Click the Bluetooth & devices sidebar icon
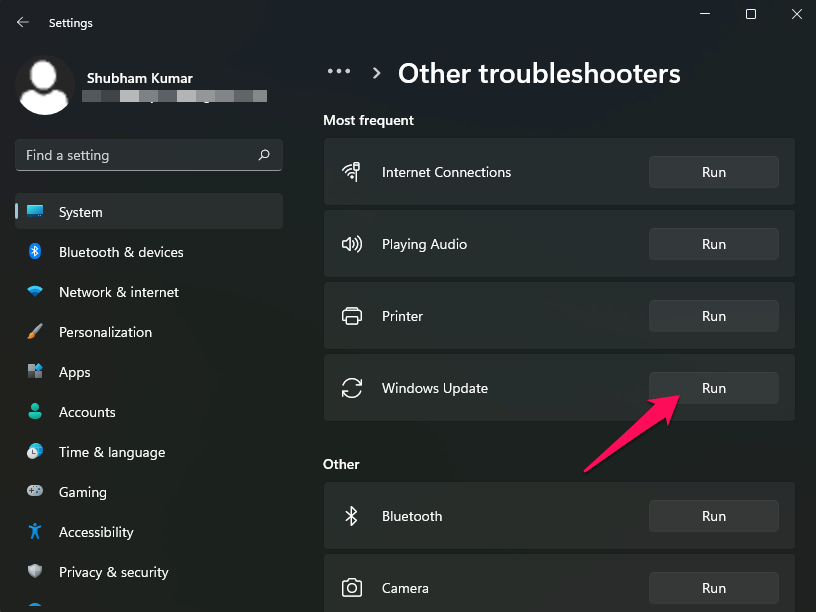This screenshot has height=612, width=816. (x=35, y=252)
